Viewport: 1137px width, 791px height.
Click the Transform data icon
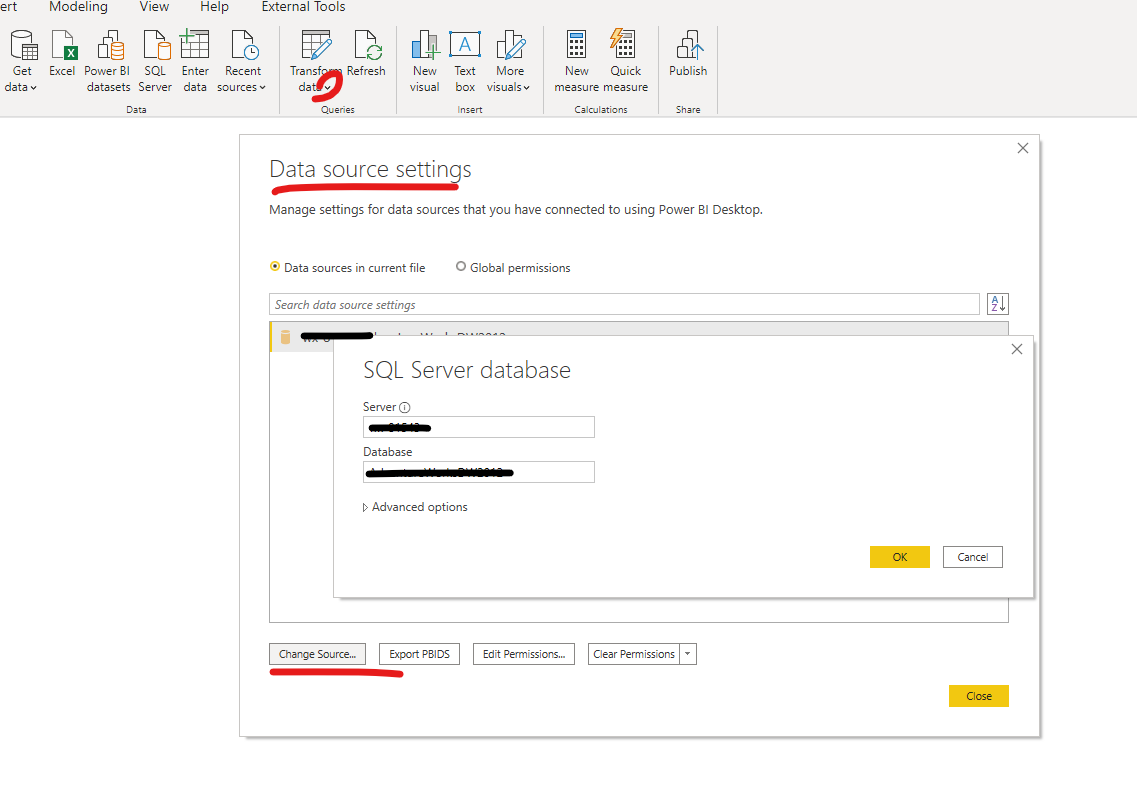(316, 45)
